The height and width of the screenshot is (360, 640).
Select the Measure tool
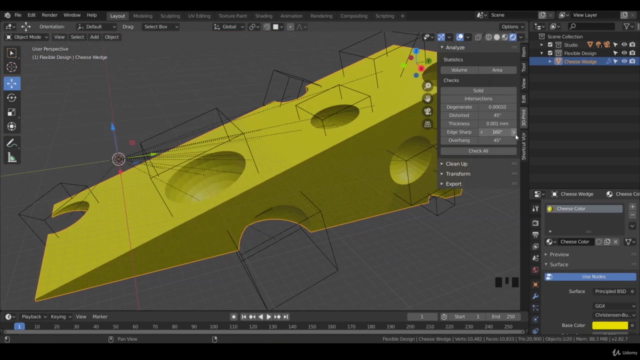point(11,158)
